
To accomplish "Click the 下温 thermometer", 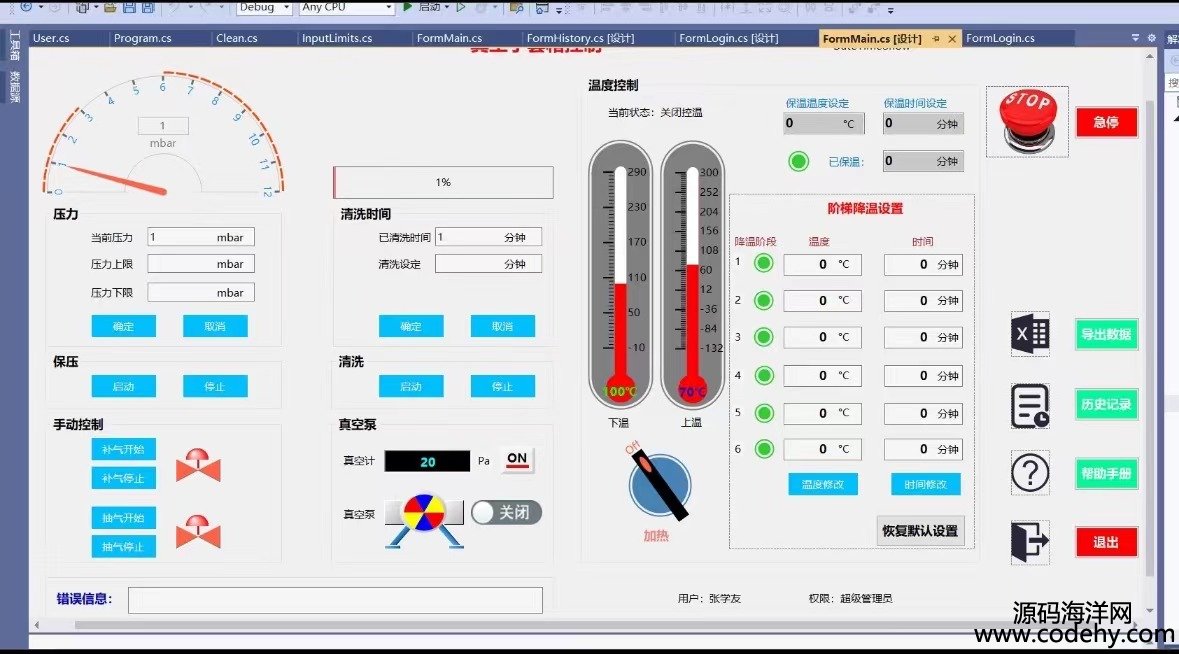I will pyautogui.click(x=620, y=275).
